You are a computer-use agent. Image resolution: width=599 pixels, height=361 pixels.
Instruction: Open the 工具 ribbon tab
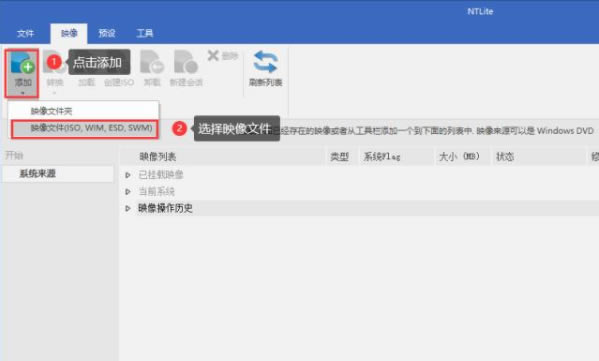point(145,34)
